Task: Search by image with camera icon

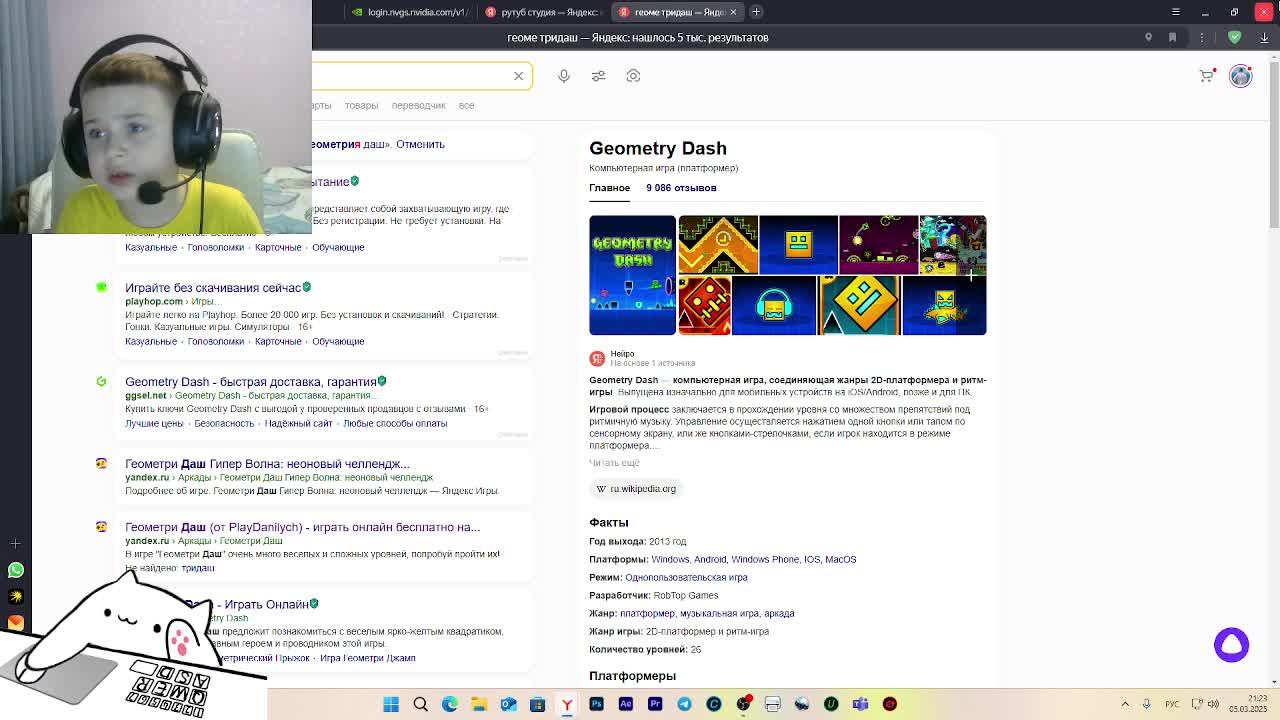Action: 633,76
